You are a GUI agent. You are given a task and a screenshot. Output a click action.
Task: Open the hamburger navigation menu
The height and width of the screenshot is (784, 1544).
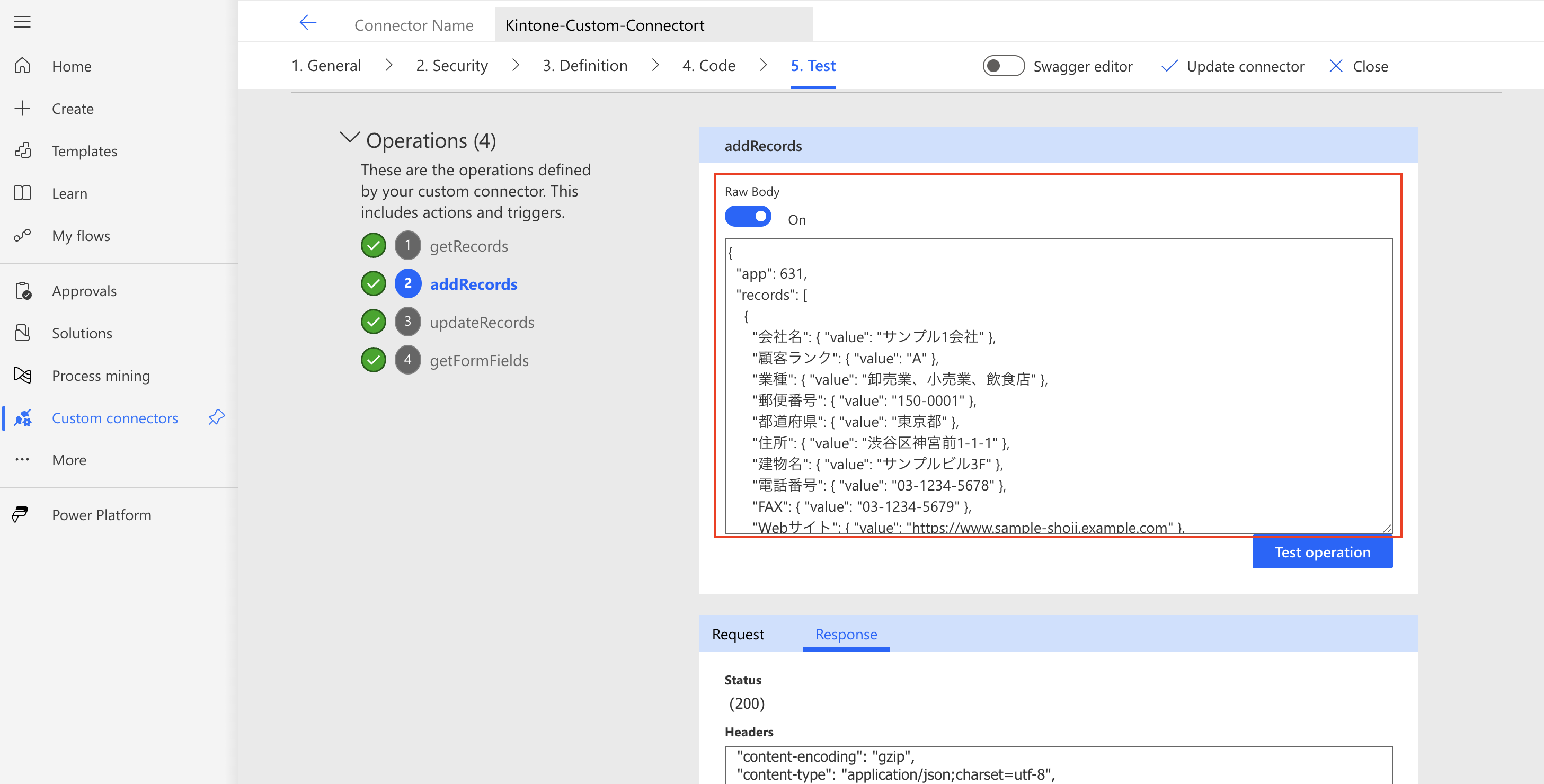point(22,22)
